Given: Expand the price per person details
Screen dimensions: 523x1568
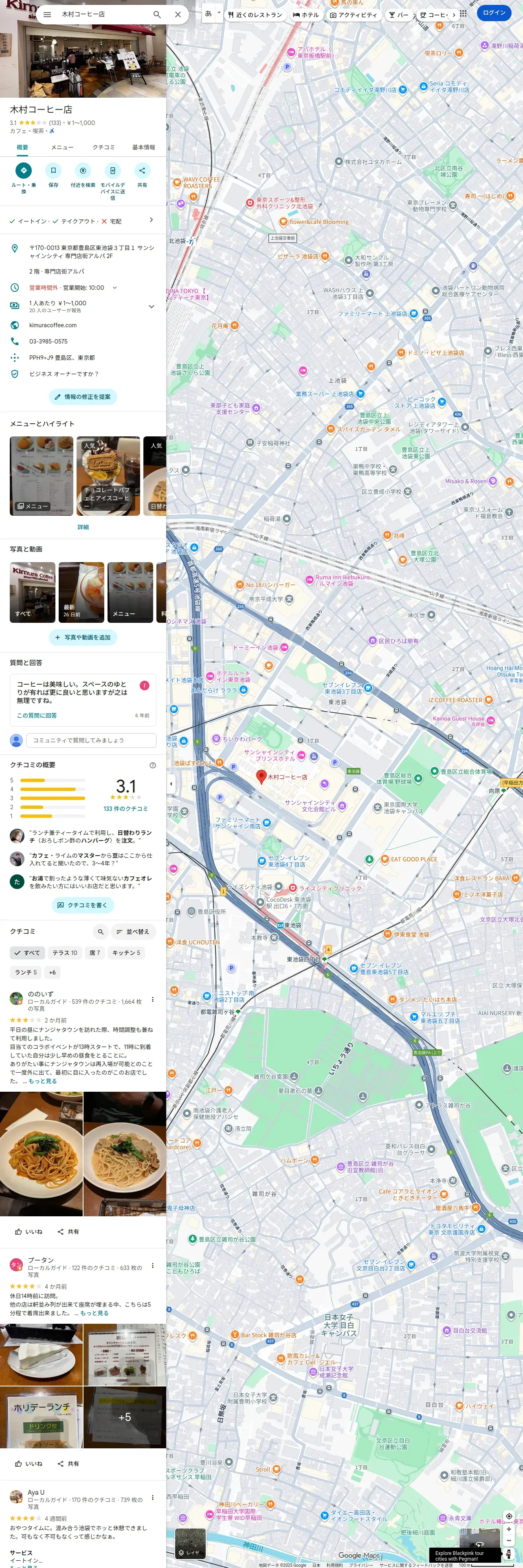Looking at the screenshot, I should click(x=152, y=306).
